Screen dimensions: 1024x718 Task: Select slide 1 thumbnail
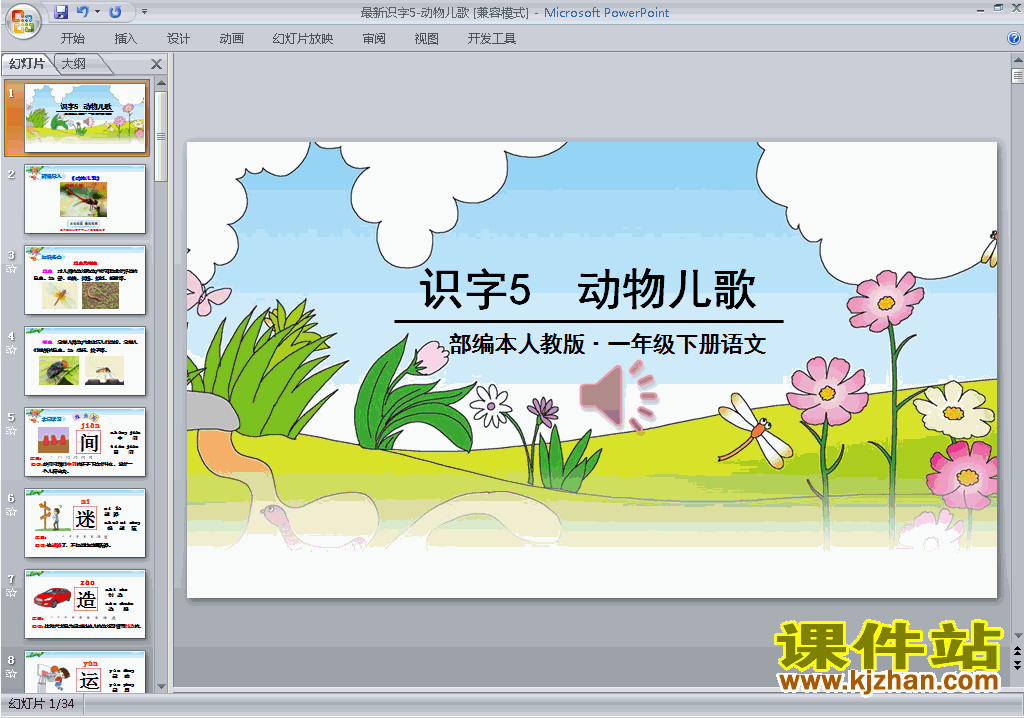click(85, 118)
